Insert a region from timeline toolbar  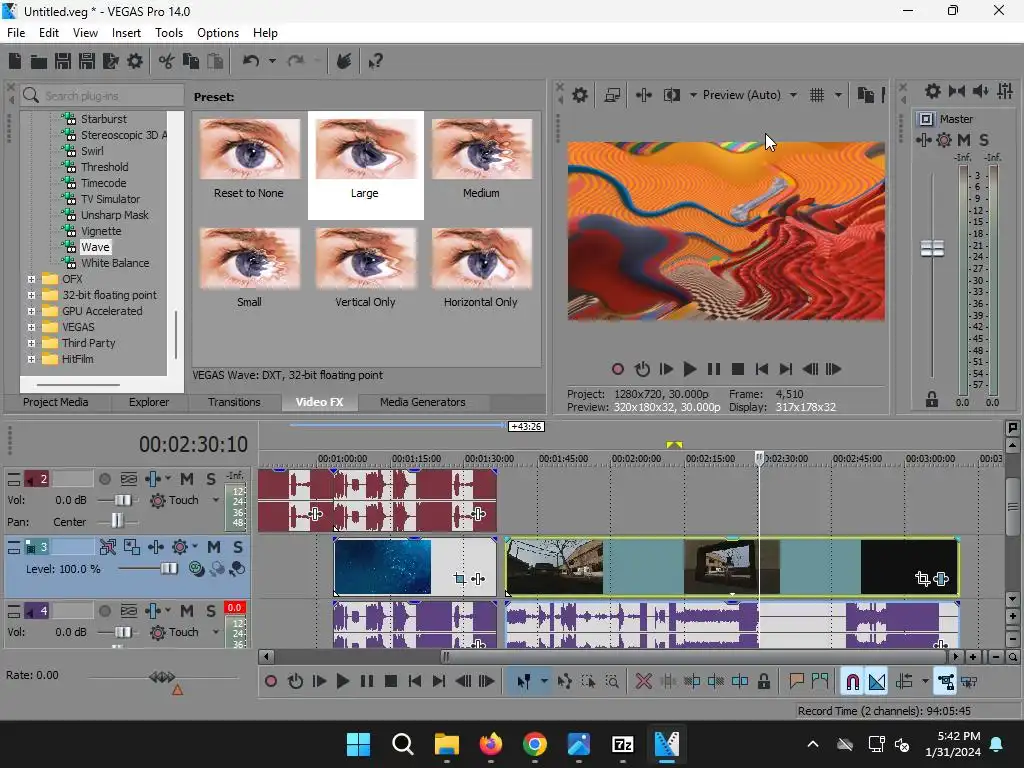[820, 682]
